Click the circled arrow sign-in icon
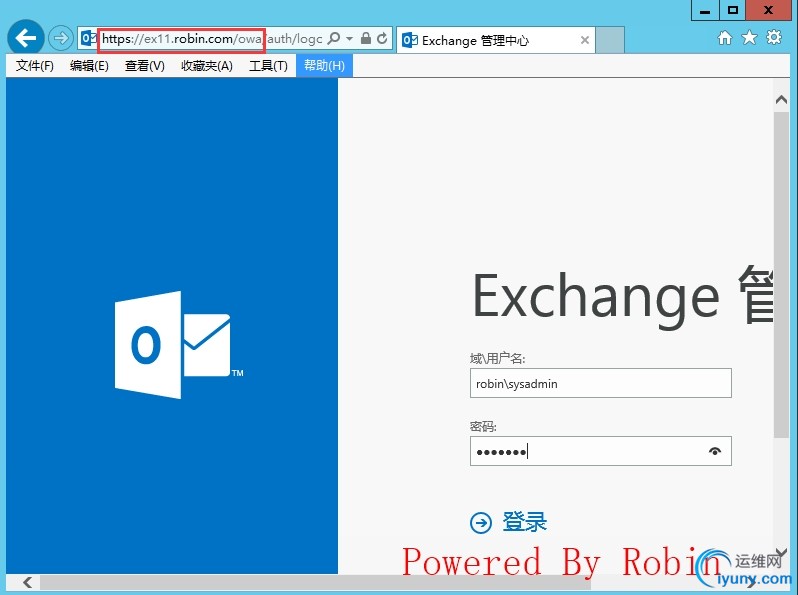Viewport: 798px width, 595px height. [x=481, y=523]
